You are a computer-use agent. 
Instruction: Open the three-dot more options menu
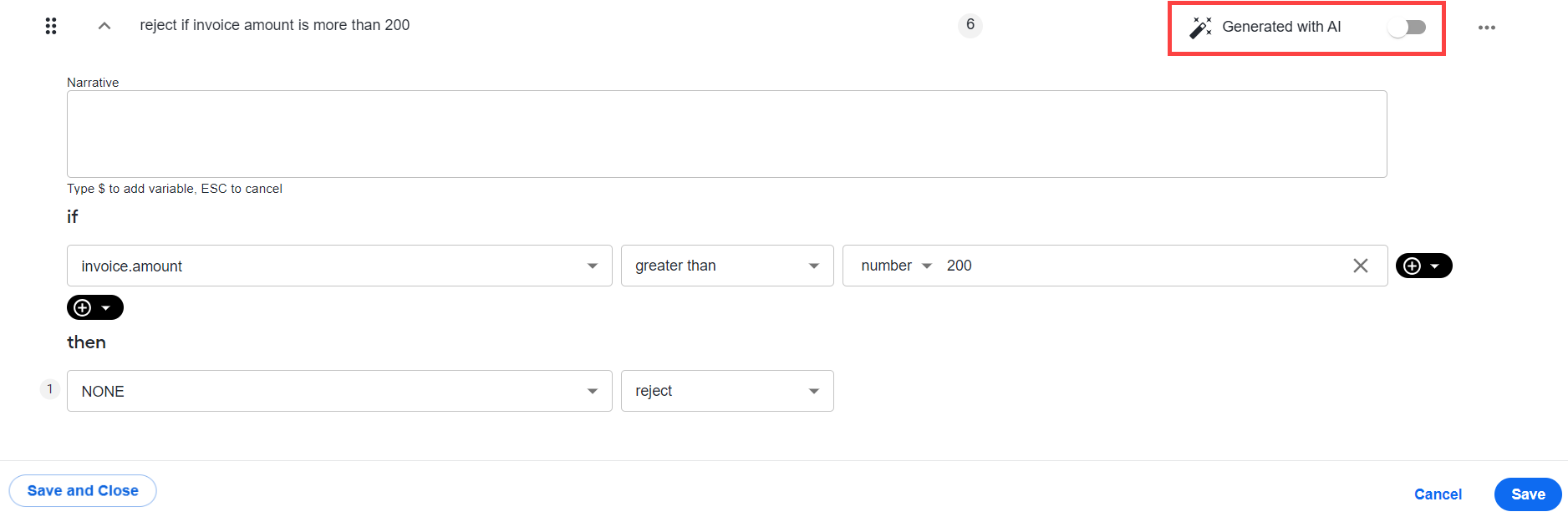click(1486, 28)
